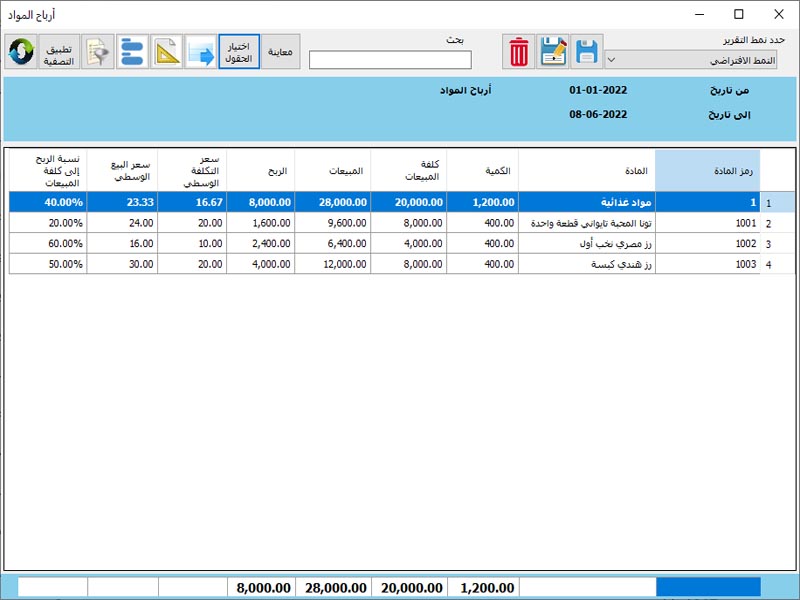Click the green refresh icon

21,52
